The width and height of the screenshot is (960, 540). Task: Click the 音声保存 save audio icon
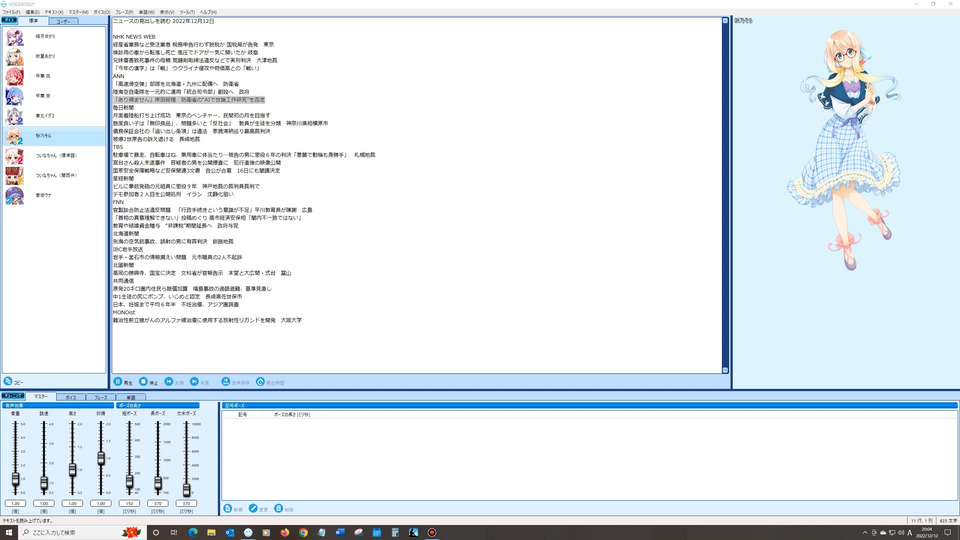(x=225, y=381)
